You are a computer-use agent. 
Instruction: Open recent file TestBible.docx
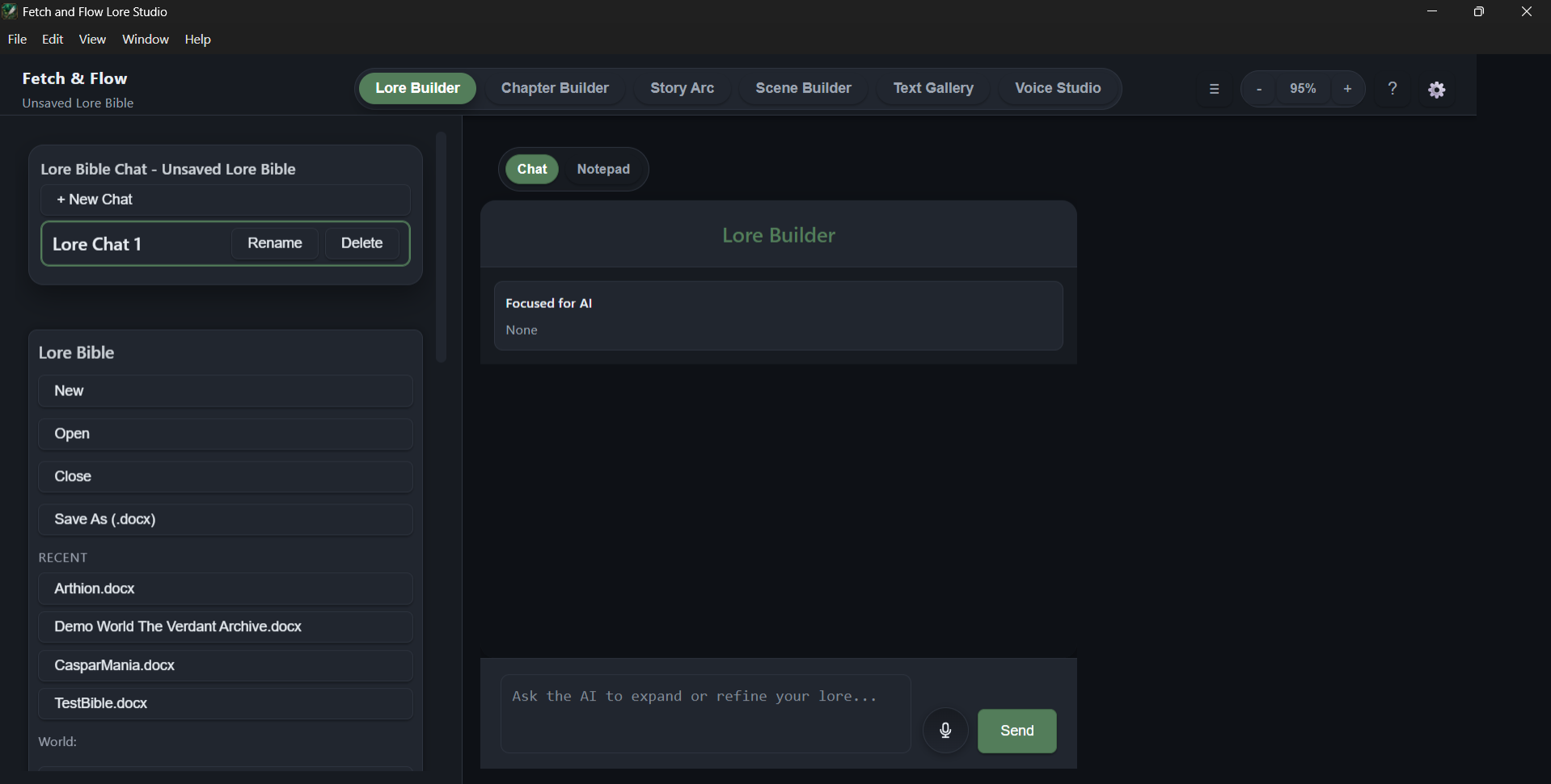[x=226, y=704]
